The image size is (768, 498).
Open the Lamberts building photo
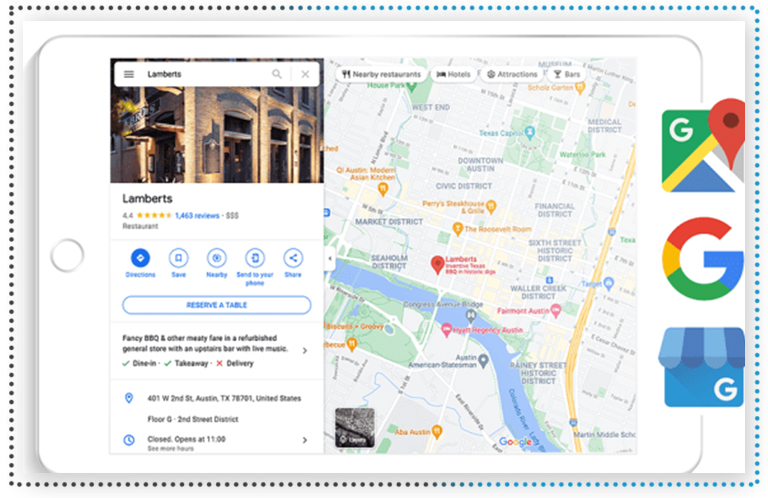coord(216,135)
